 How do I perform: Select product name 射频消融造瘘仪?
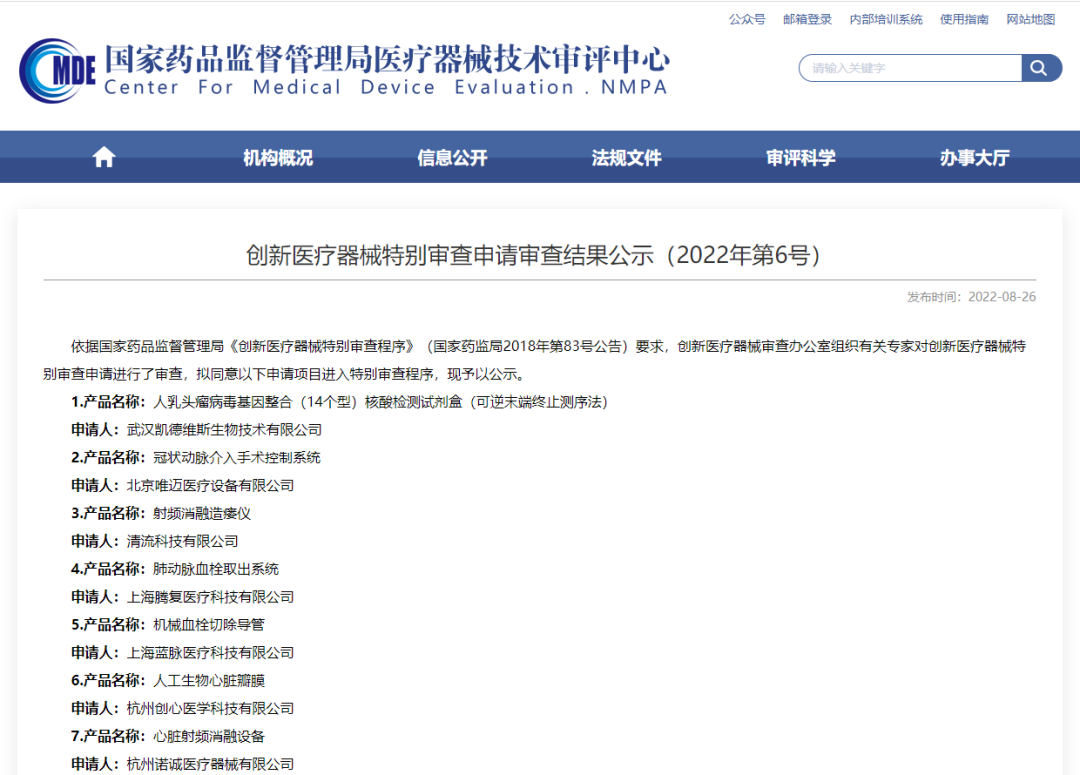pos(202,513)
